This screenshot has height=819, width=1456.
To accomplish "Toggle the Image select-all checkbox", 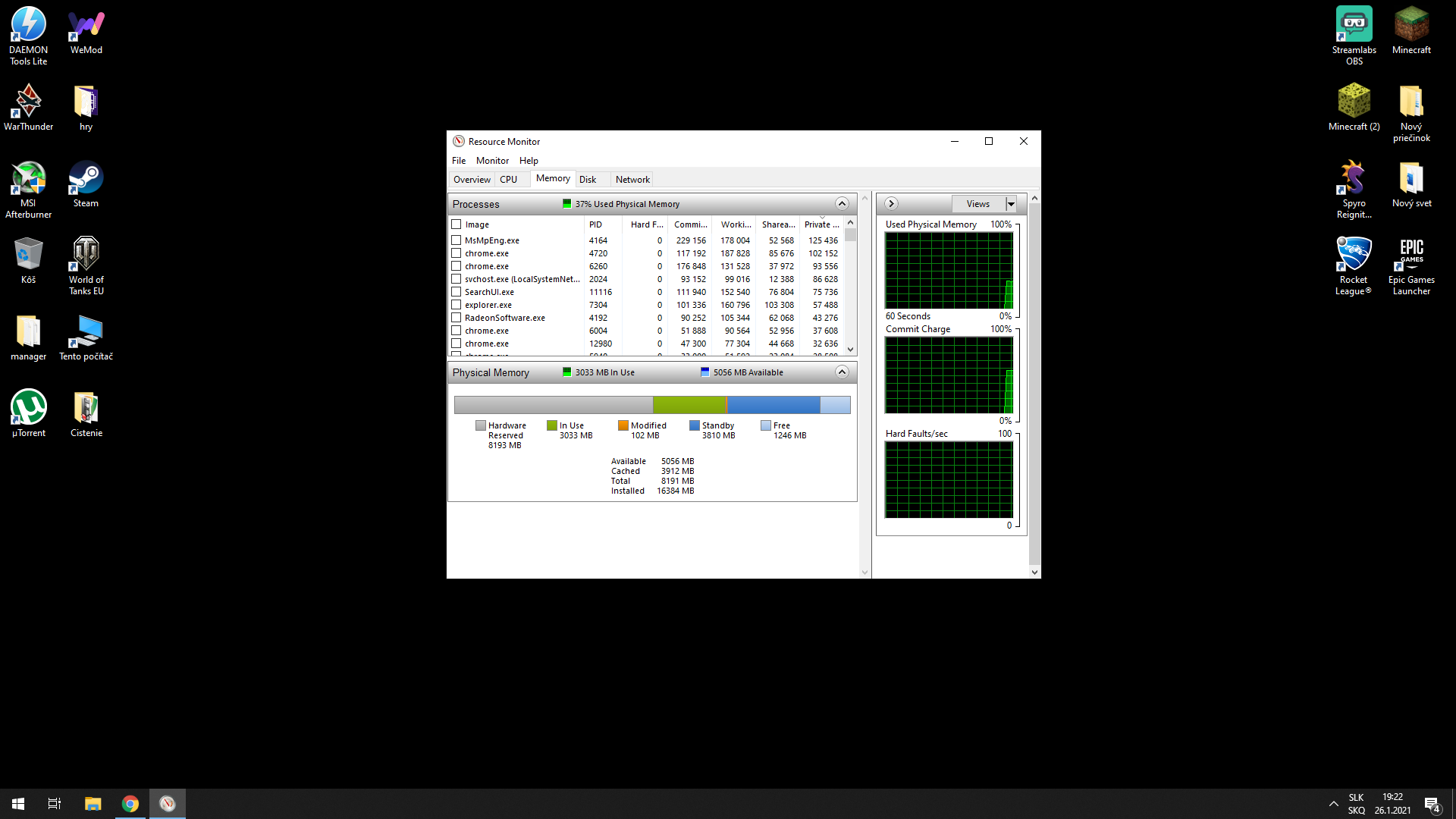I will coord(457,224).
